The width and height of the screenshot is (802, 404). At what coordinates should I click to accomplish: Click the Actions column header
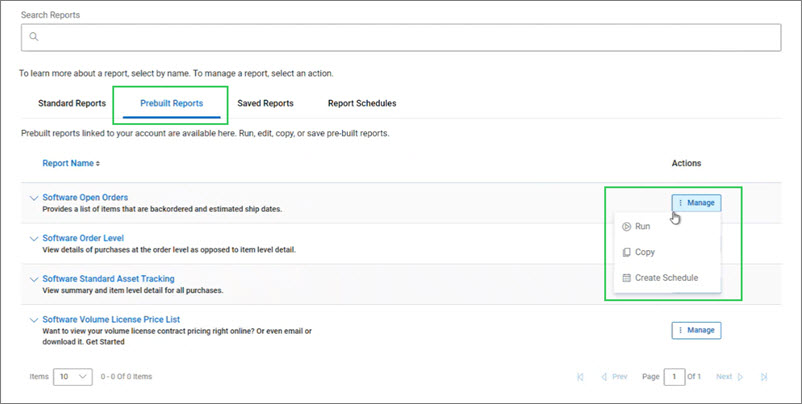tap(686, 163)
